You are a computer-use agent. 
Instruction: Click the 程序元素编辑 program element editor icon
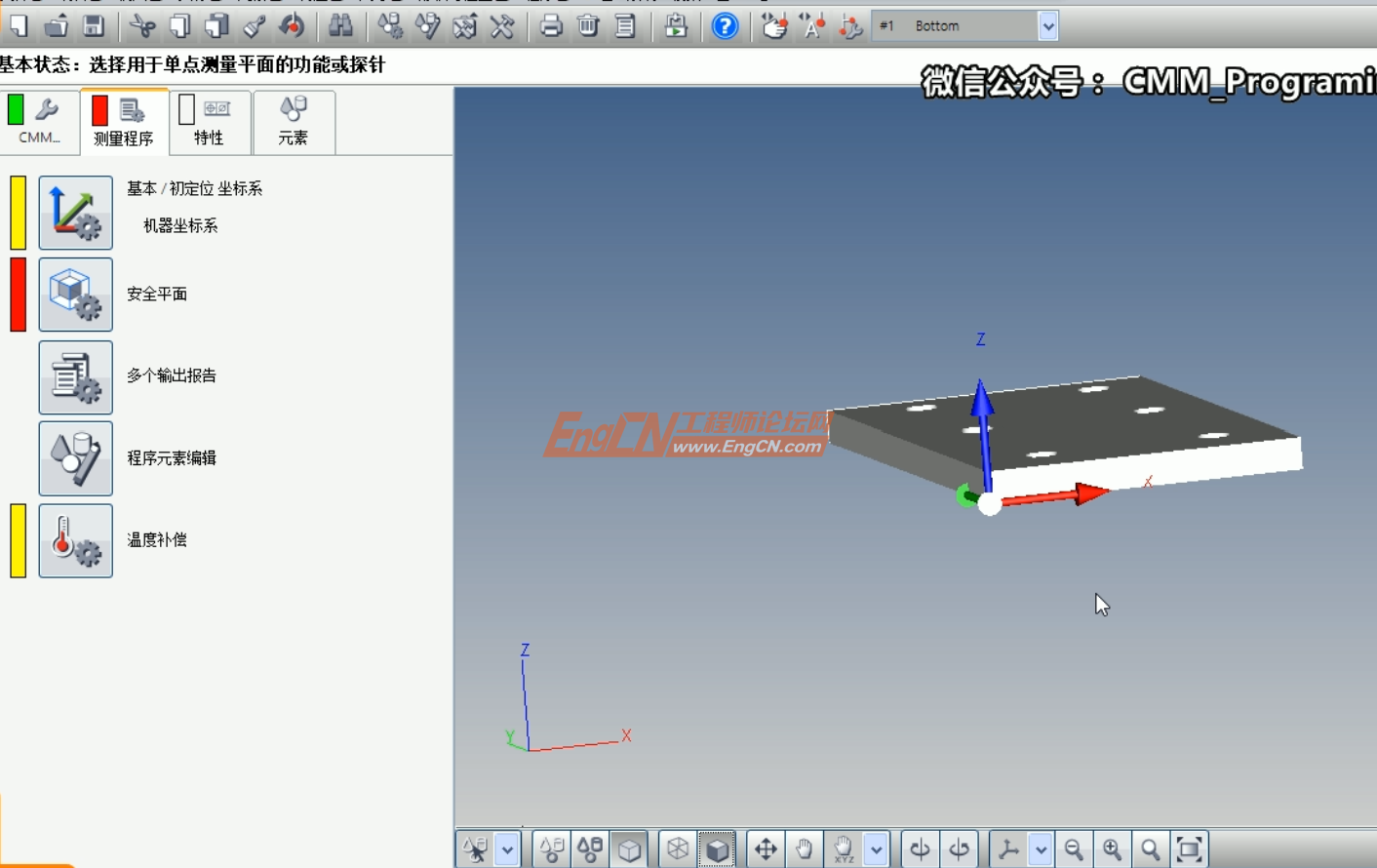75,458
